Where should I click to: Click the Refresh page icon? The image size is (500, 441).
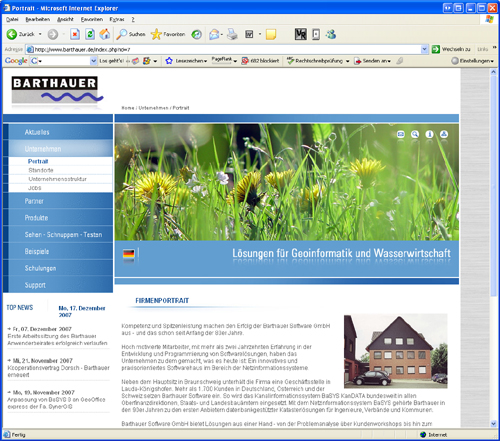(90, 34)
